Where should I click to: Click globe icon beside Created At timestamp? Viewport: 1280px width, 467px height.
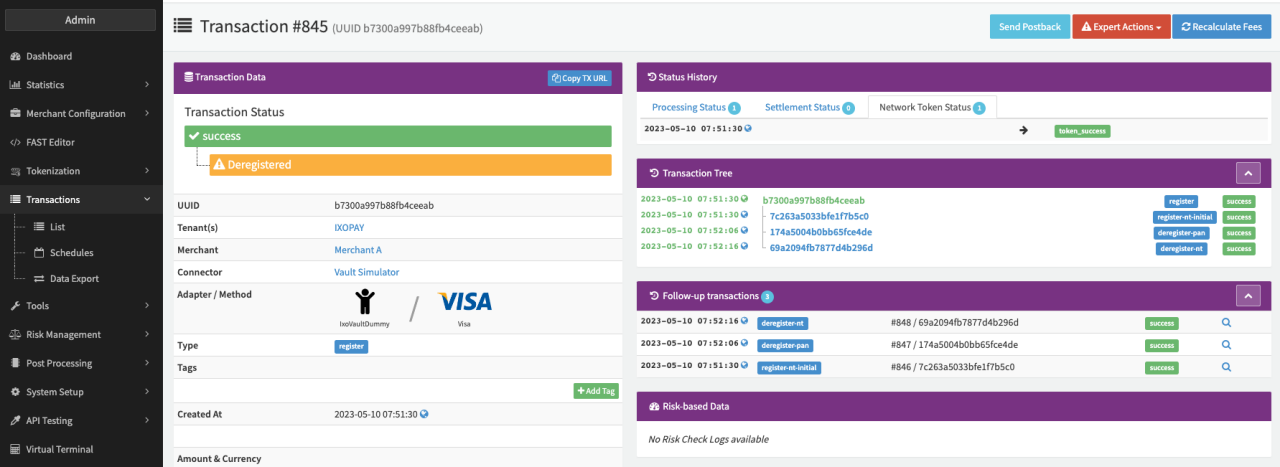coord(425,414)
